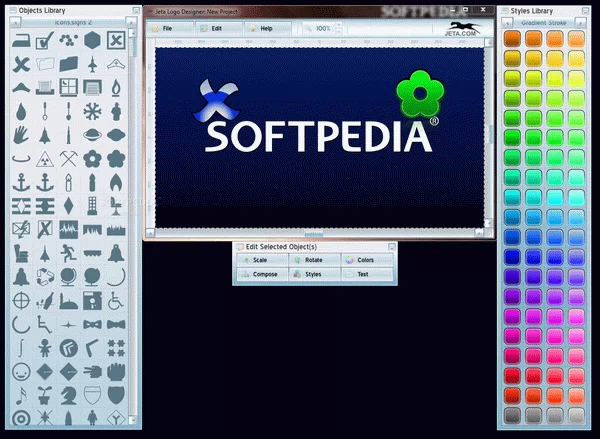Pick the hexagon shape from Objects Library
Screen dimensions: 600x439
[92, 40]
